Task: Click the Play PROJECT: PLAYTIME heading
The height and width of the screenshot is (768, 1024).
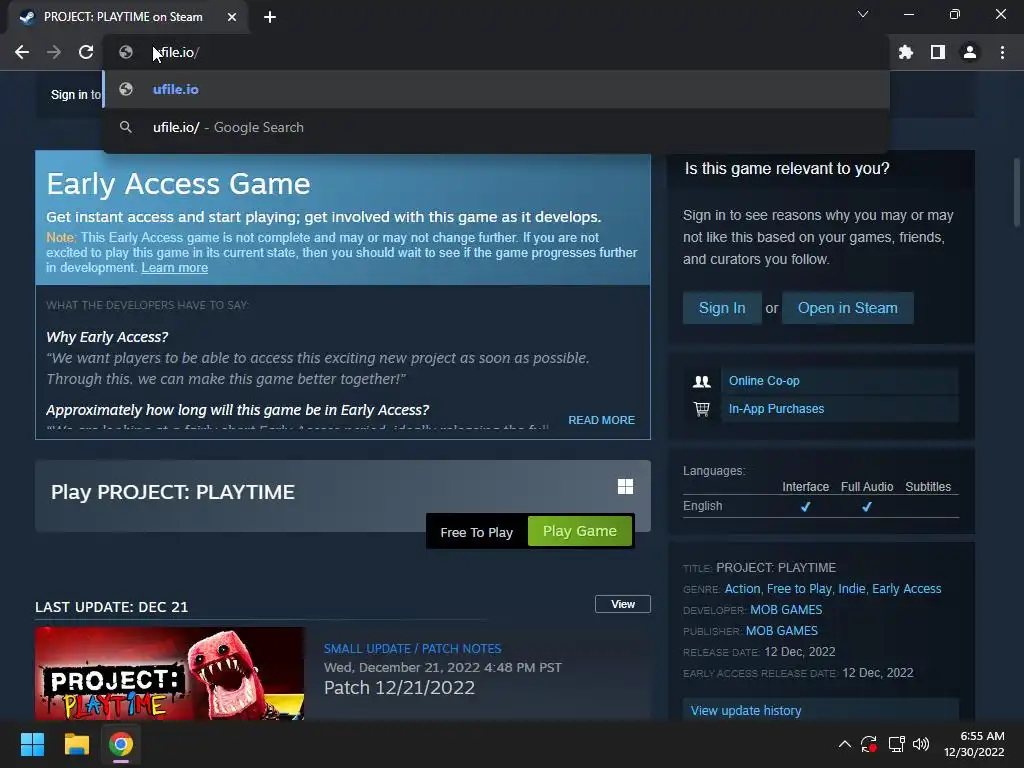Action: [x=172, y=492]
